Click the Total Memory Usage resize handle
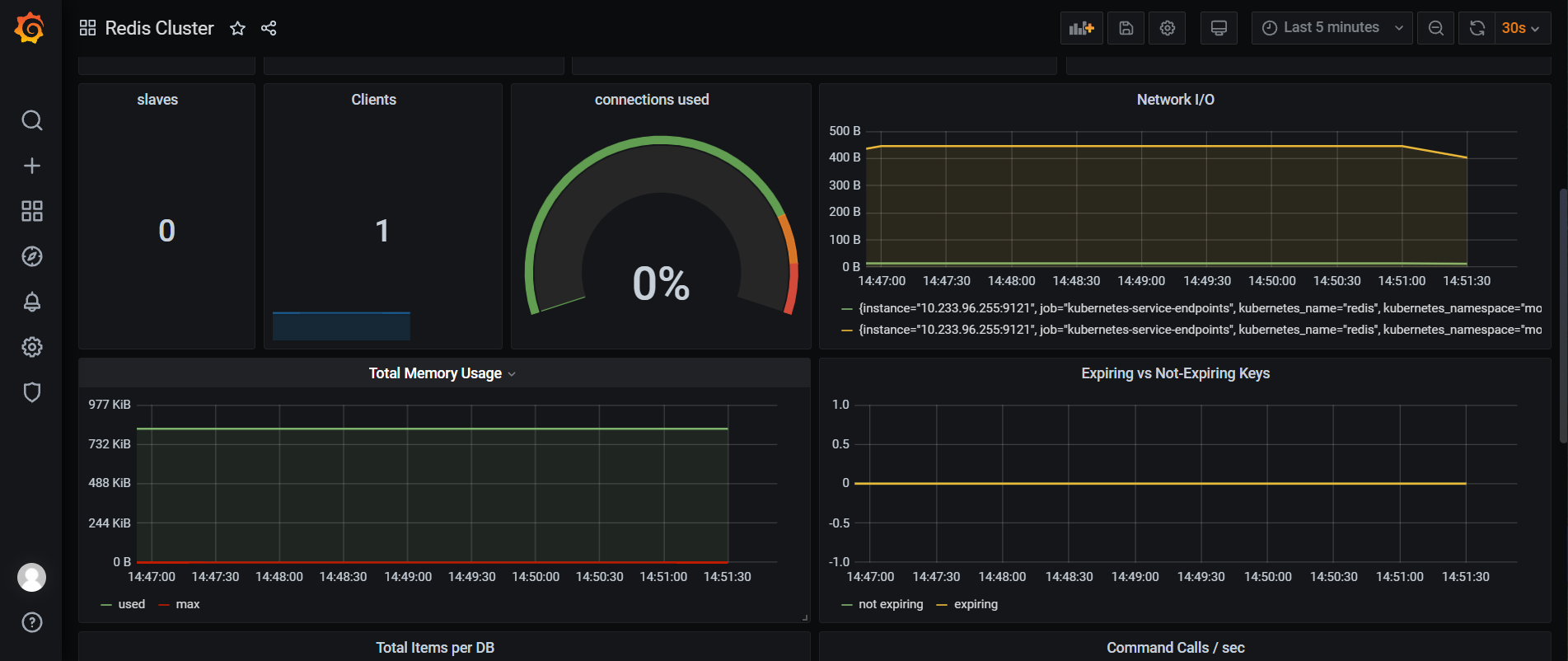Screen dimensions: 1568x661 805,617
